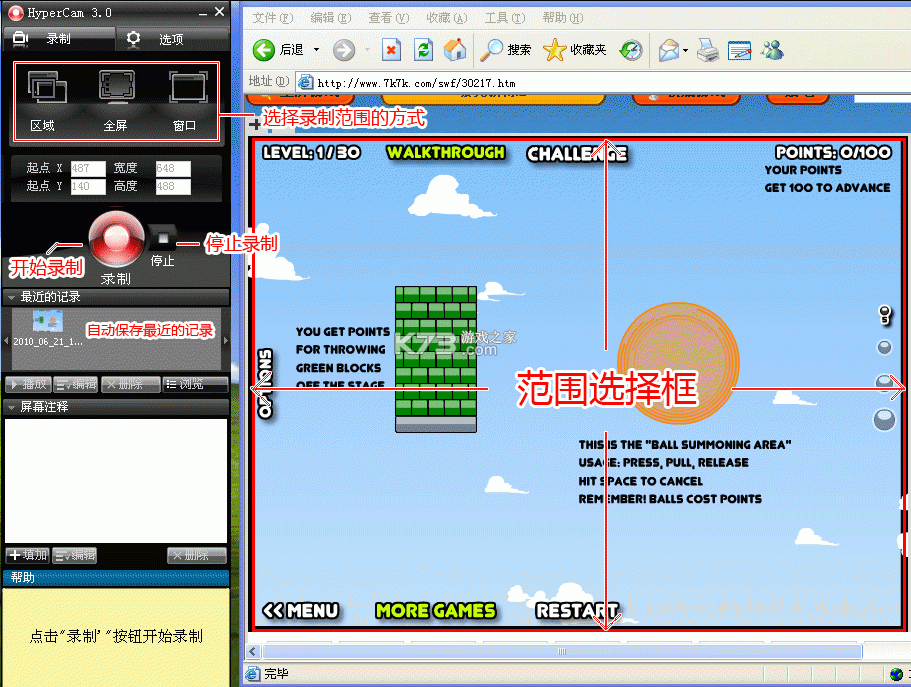The image size is (911, 687).
Task: Click the browser history clock icon
Action: tap(631, 50)
